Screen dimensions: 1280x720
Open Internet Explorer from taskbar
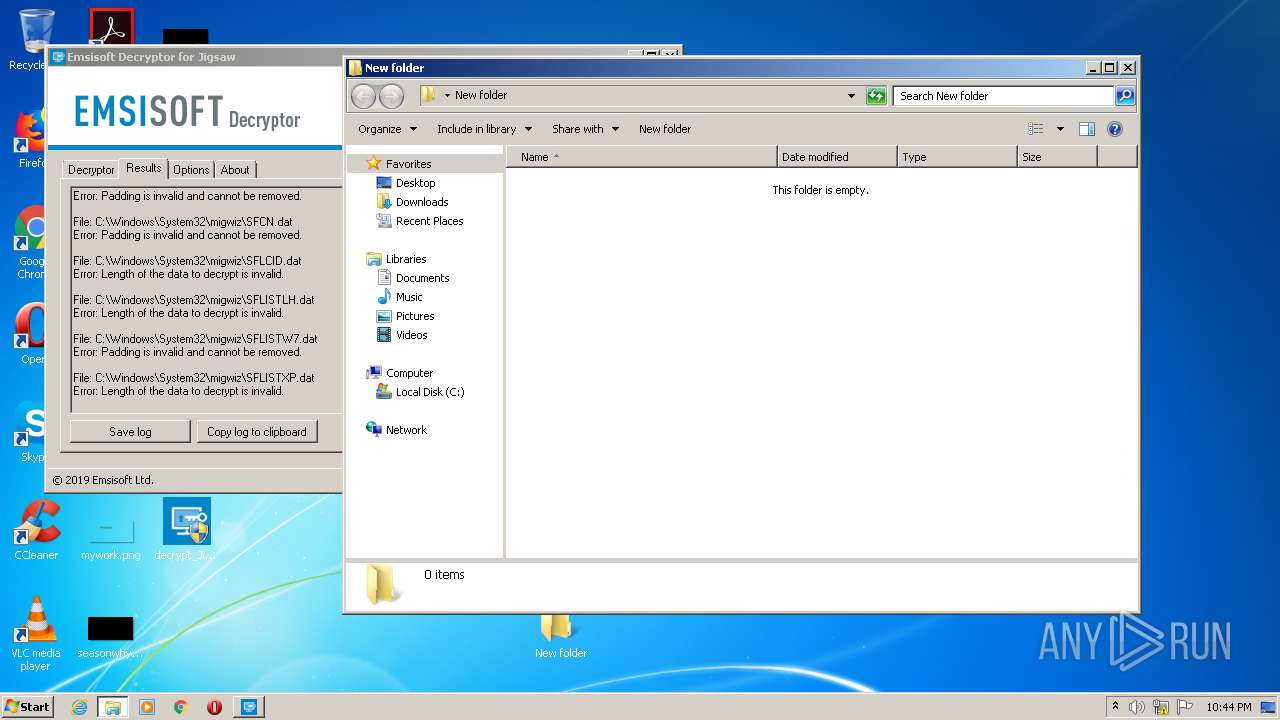80,707
